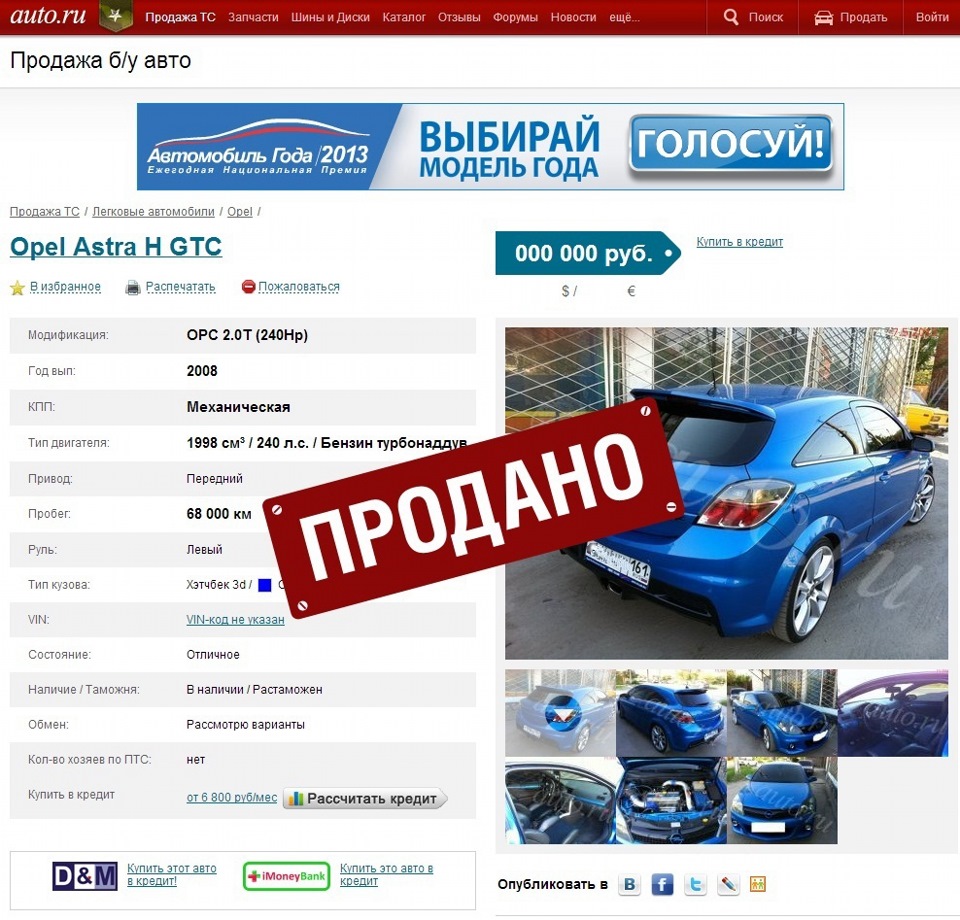The image size is (960, 920).
Task: Open Отзывы menu item
Action: point(459,17)
